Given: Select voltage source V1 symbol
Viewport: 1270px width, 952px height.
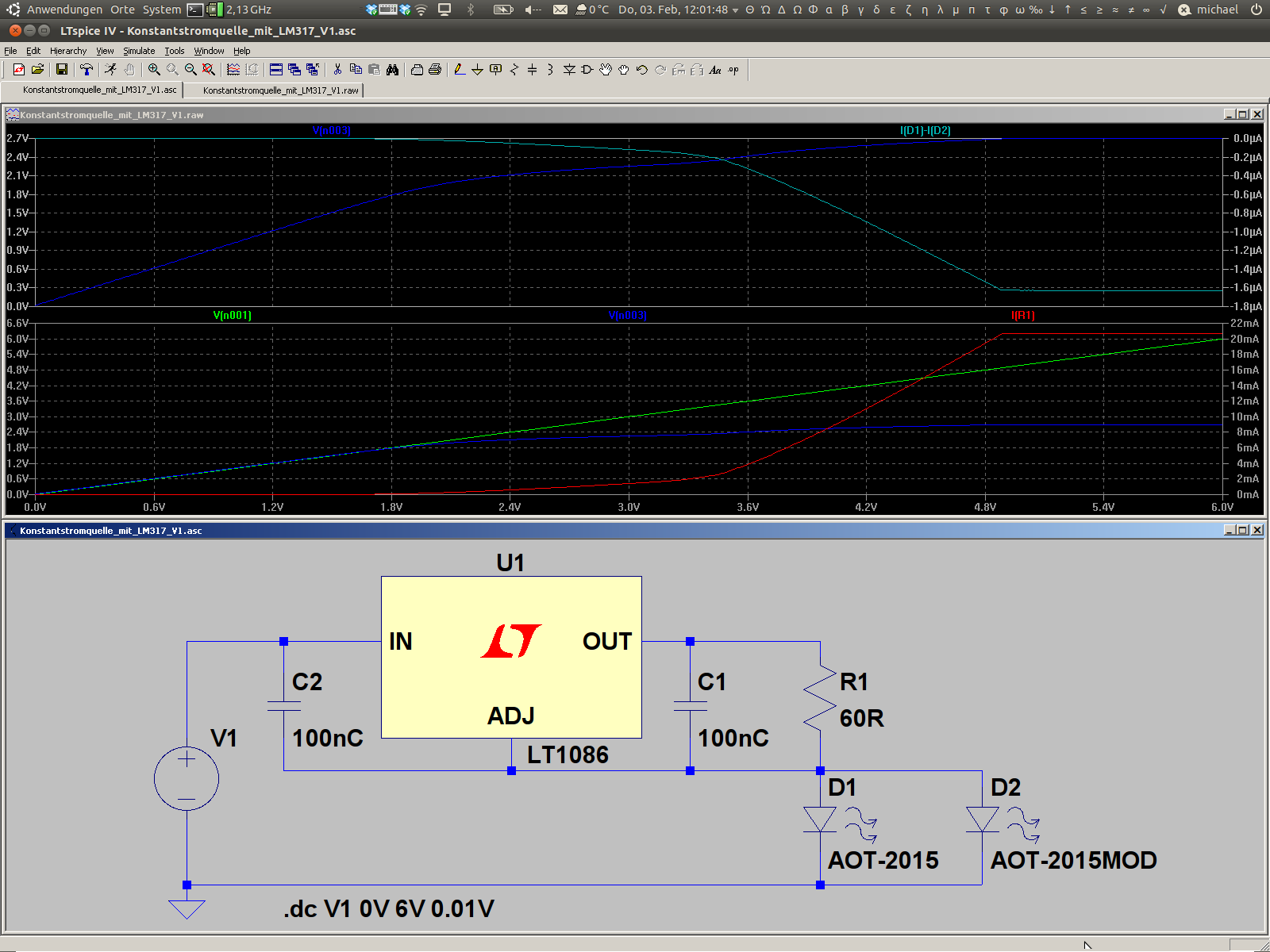Looking at the screenshot, I should 187,778.
